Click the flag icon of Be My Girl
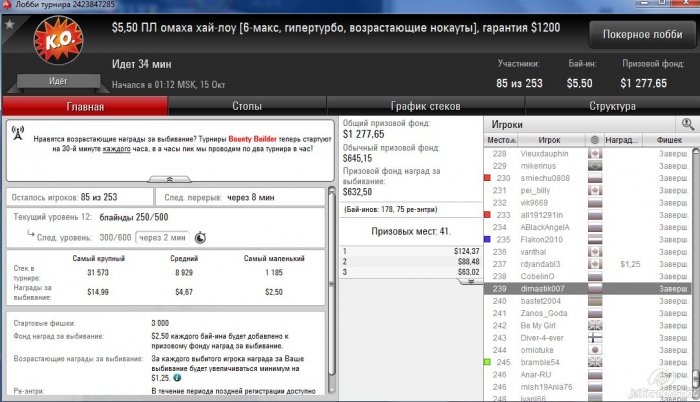This screenshot has width=700, height=402. tap(595, 326)
